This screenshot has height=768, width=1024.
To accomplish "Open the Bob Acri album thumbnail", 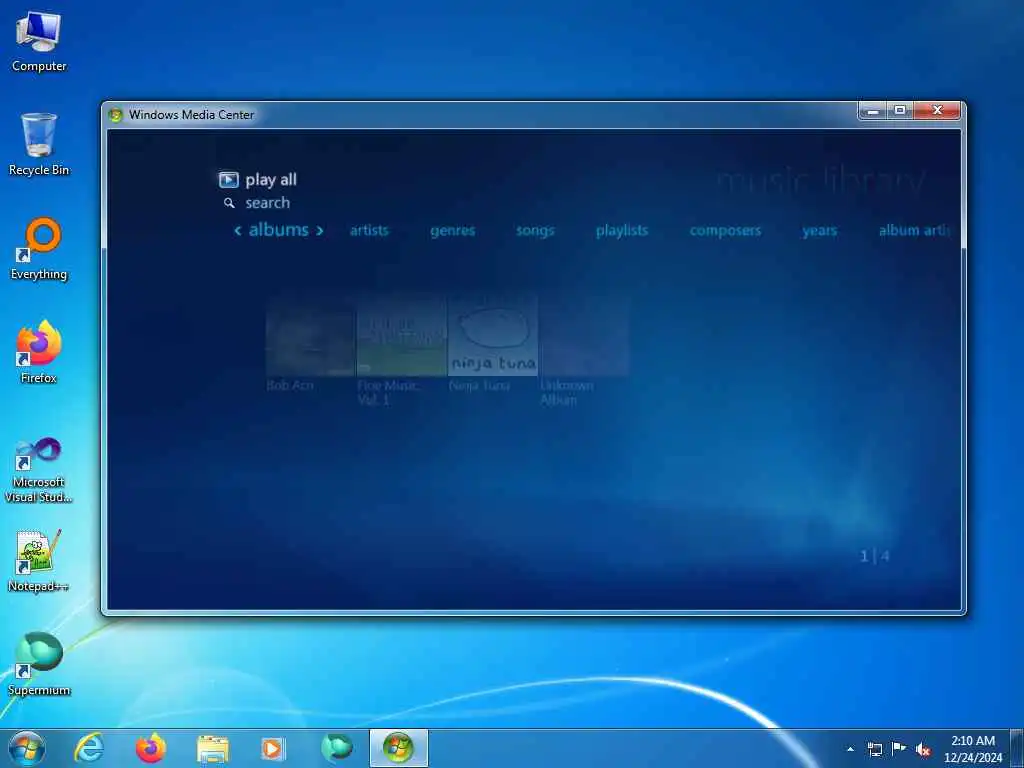I will (x=310, y=336).
